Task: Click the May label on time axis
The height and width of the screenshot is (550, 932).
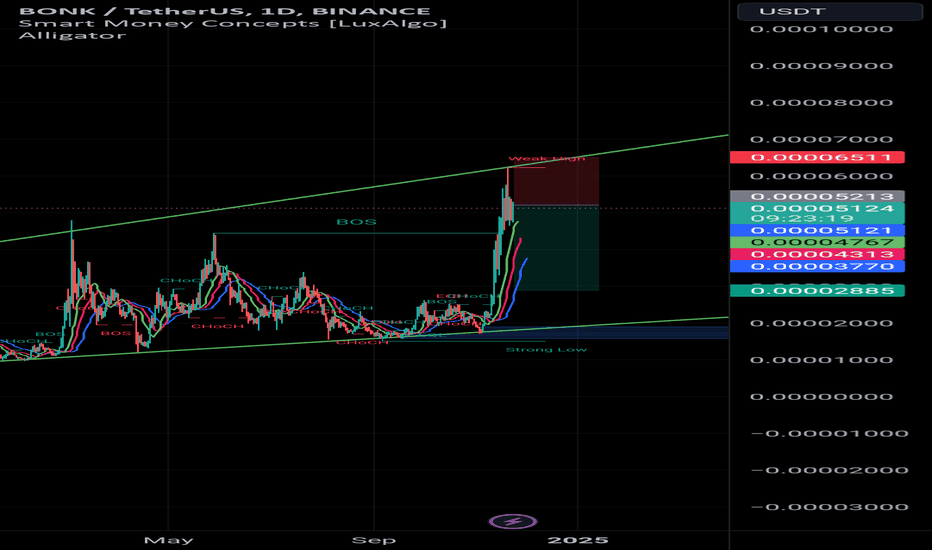Action: click(x=169, y=540)
